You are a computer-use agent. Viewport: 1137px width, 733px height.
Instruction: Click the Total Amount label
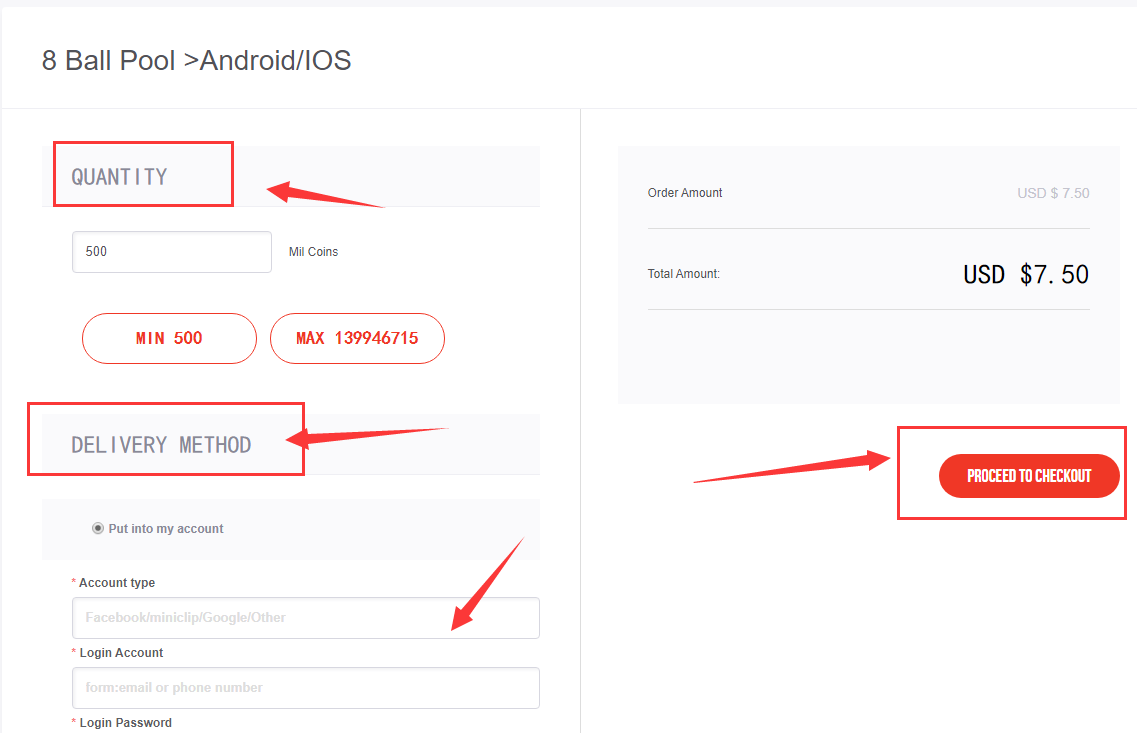coord(684,274)
